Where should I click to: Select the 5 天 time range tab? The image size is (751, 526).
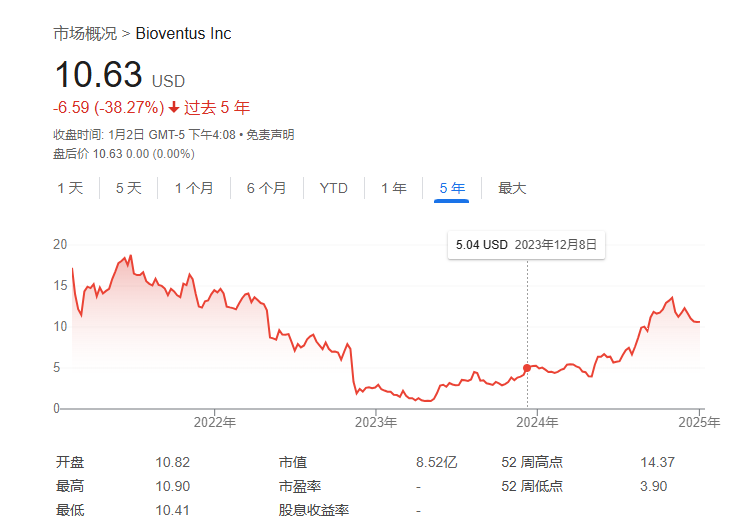pyautogui.click(x=129, y=188)
